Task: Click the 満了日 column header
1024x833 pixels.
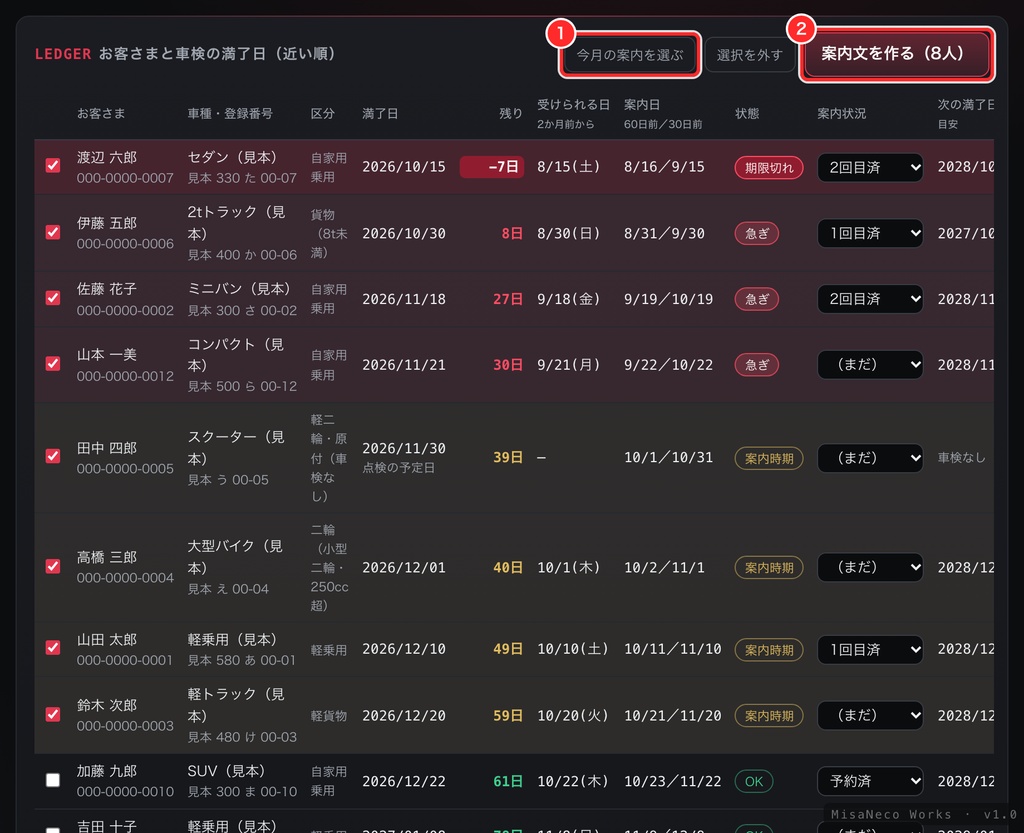Action: pyautogui.click(x=380, y=114)
